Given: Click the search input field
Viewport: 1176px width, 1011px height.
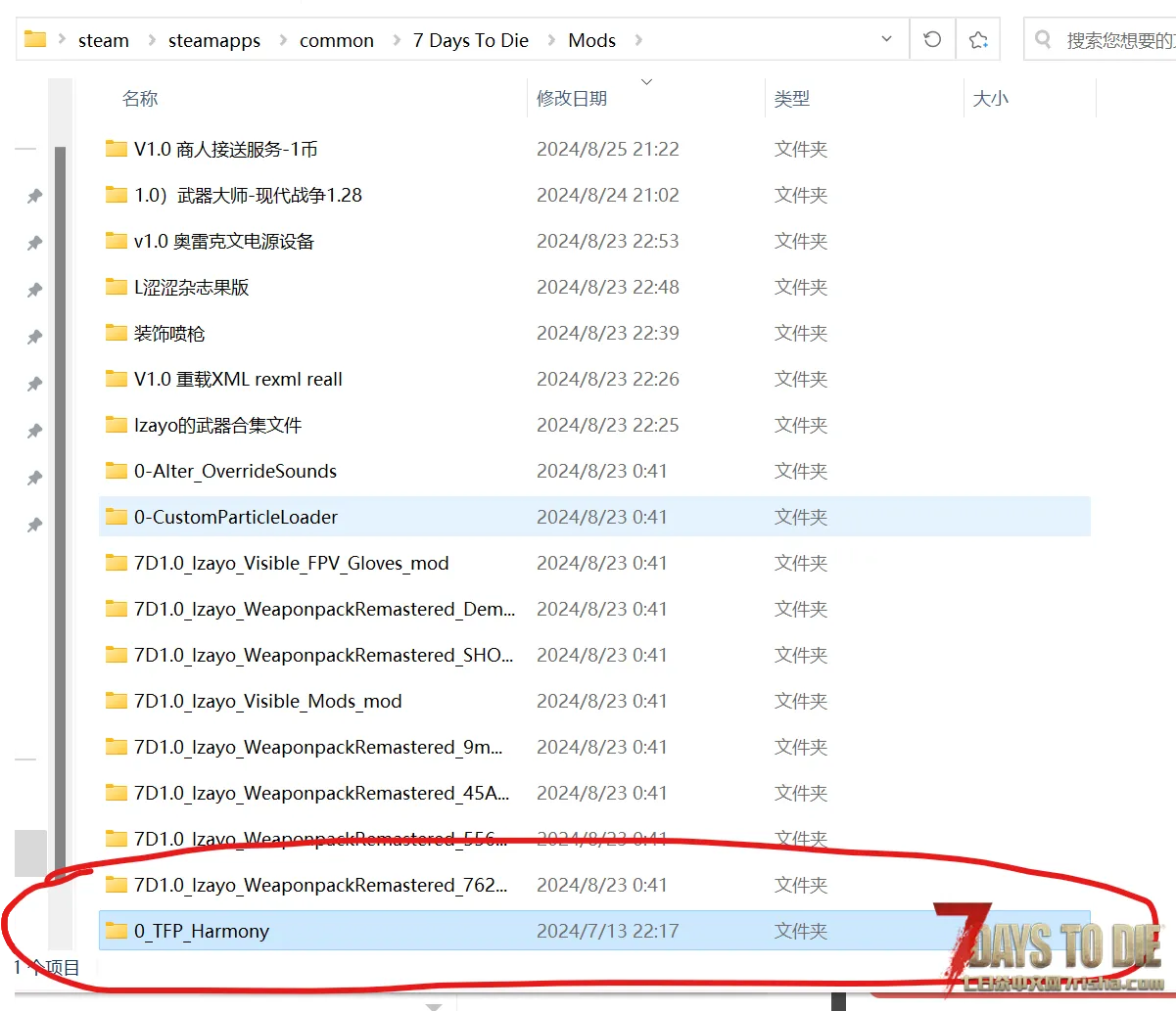Looking at the screenshot, I should click(x=1118, y=40).
